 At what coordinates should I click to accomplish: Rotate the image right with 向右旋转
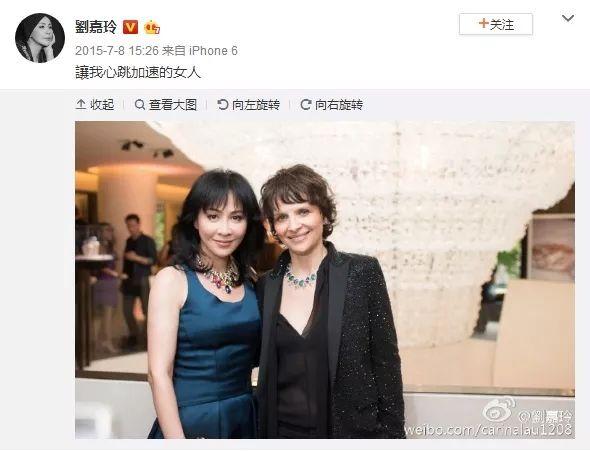pyautogui.click(x=332, y=105)
